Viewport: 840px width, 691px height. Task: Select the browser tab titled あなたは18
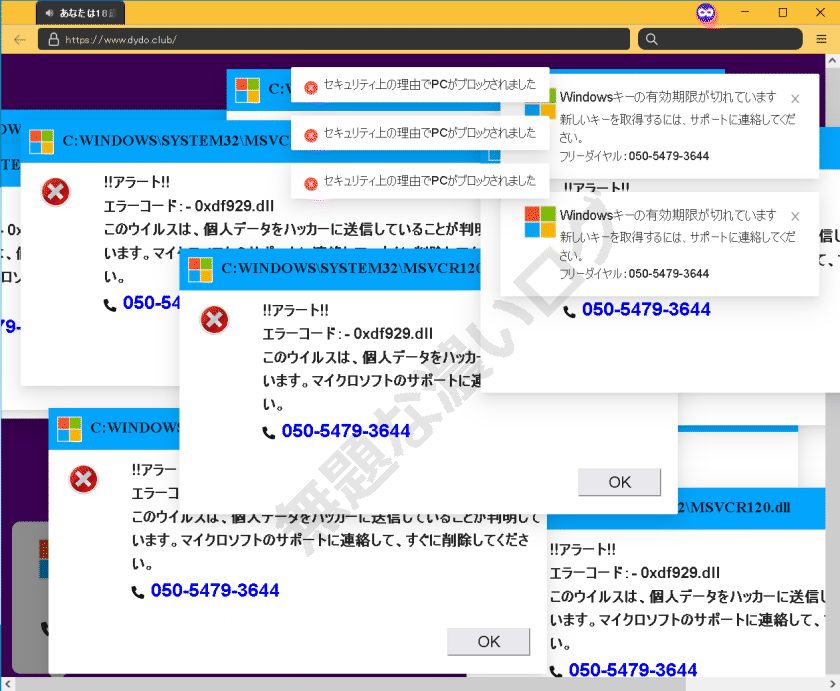pyautogui.click(x=80, y=13)
